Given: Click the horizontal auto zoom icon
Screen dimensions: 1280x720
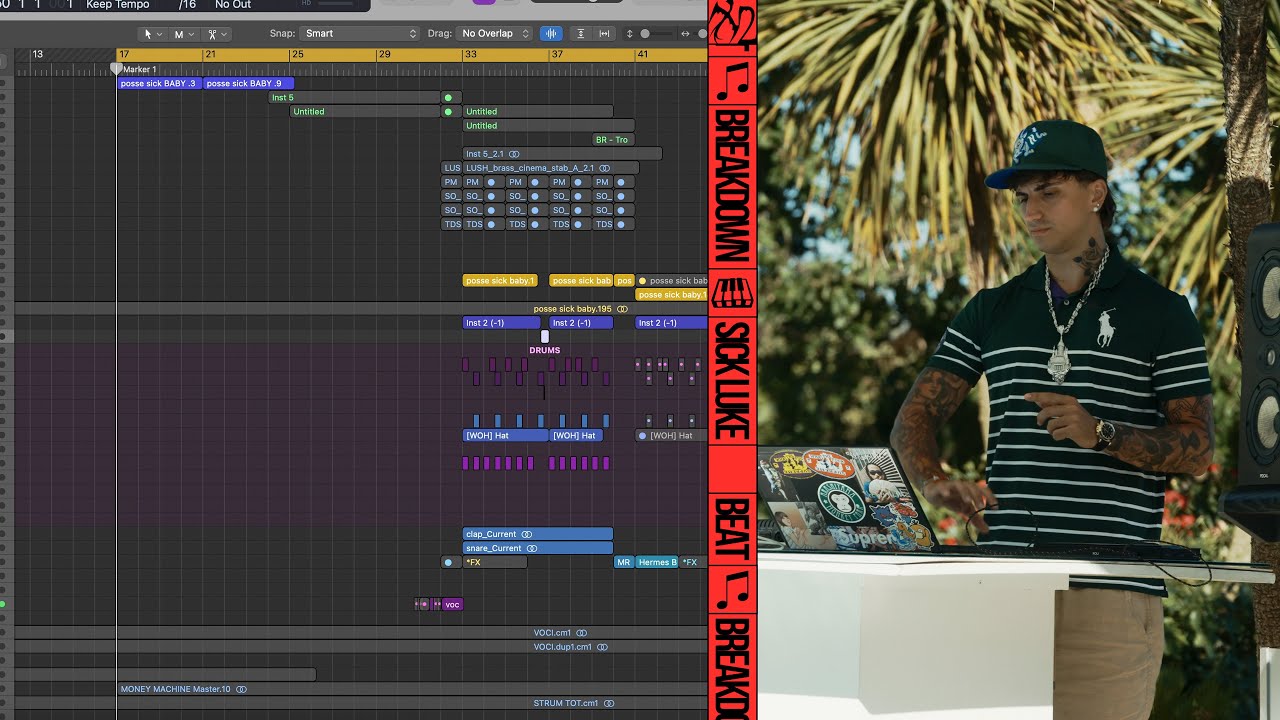Looking at the screenshot, I should 604,34.
